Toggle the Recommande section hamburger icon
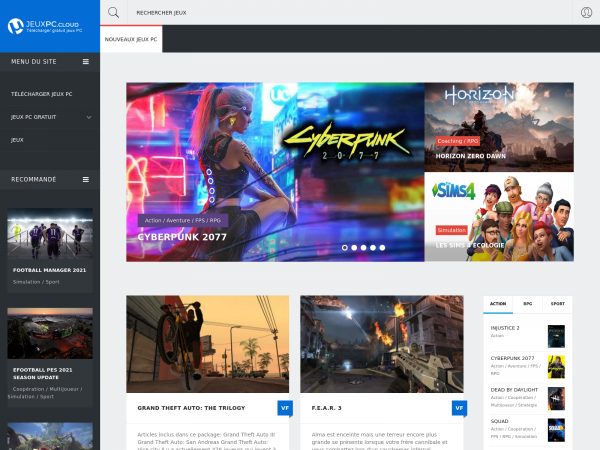 pos(86,179)
